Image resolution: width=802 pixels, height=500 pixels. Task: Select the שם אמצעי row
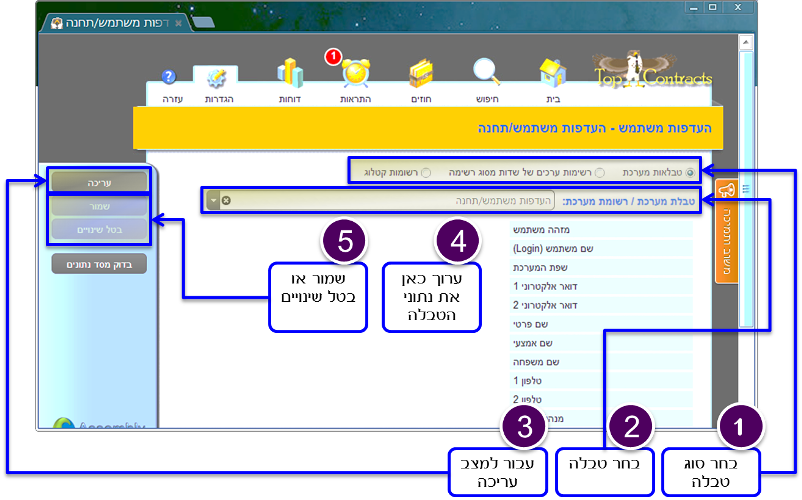(602, 343)
